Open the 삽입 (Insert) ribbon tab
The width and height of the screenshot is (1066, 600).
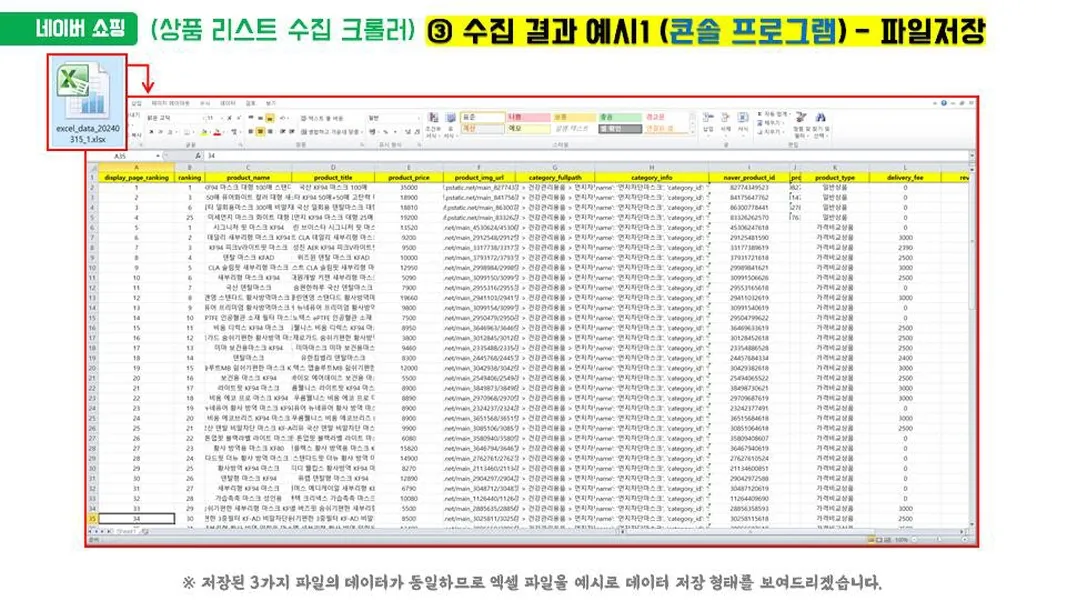[136, 103]
